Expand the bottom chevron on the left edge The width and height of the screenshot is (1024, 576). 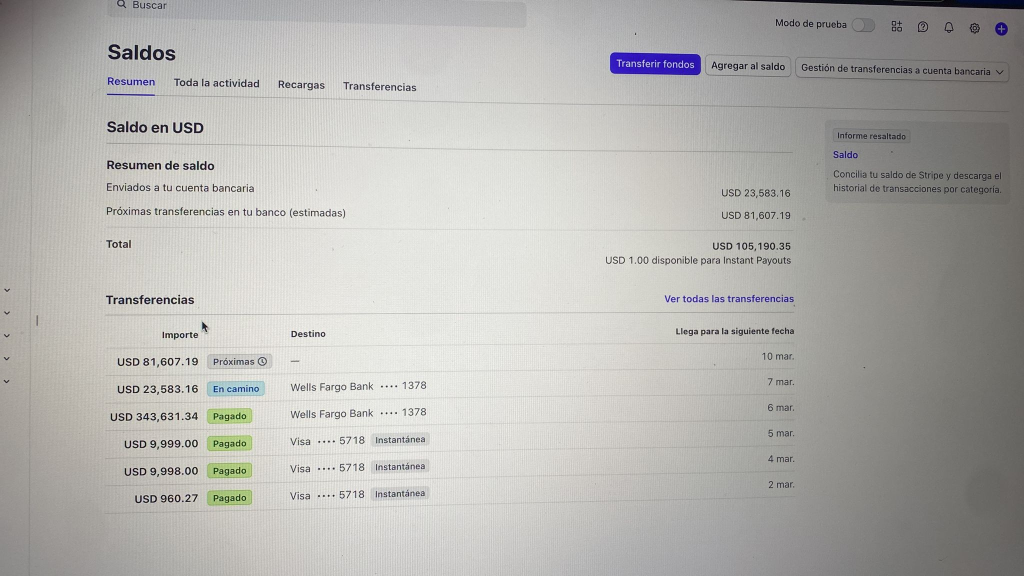click(8, 381)
